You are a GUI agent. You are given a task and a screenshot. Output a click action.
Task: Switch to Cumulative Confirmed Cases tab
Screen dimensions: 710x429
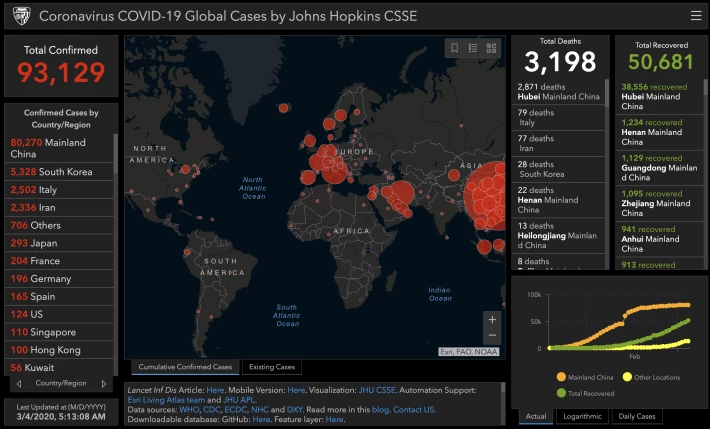pos(185,367)
